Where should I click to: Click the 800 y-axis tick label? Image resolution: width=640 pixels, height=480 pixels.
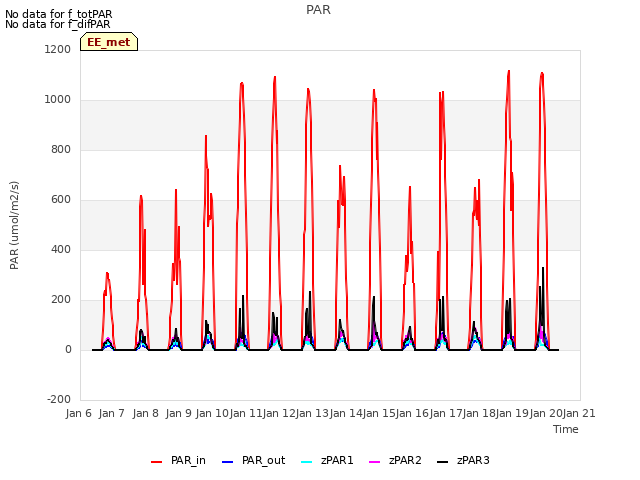61,149
